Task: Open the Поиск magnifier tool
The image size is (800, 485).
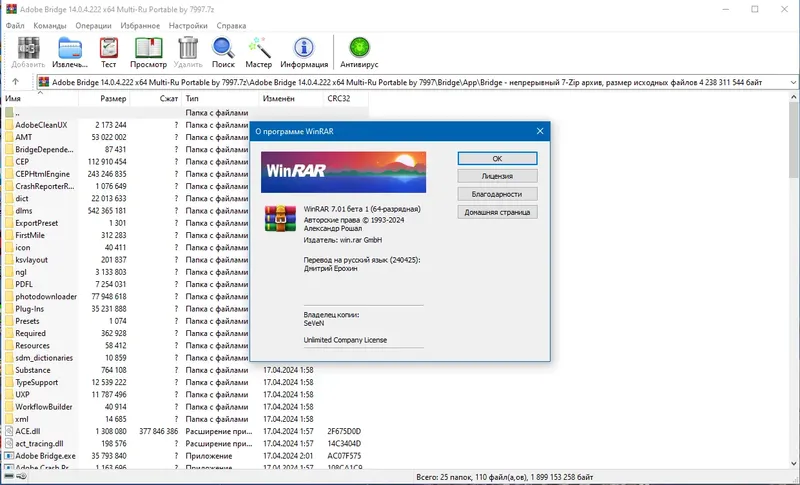Action: (223, 48)
